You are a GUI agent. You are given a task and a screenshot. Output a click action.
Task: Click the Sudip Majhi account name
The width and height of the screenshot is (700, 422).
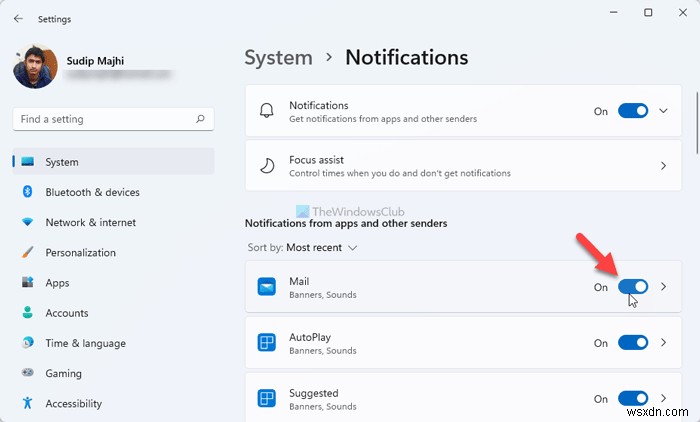point(95,61)
